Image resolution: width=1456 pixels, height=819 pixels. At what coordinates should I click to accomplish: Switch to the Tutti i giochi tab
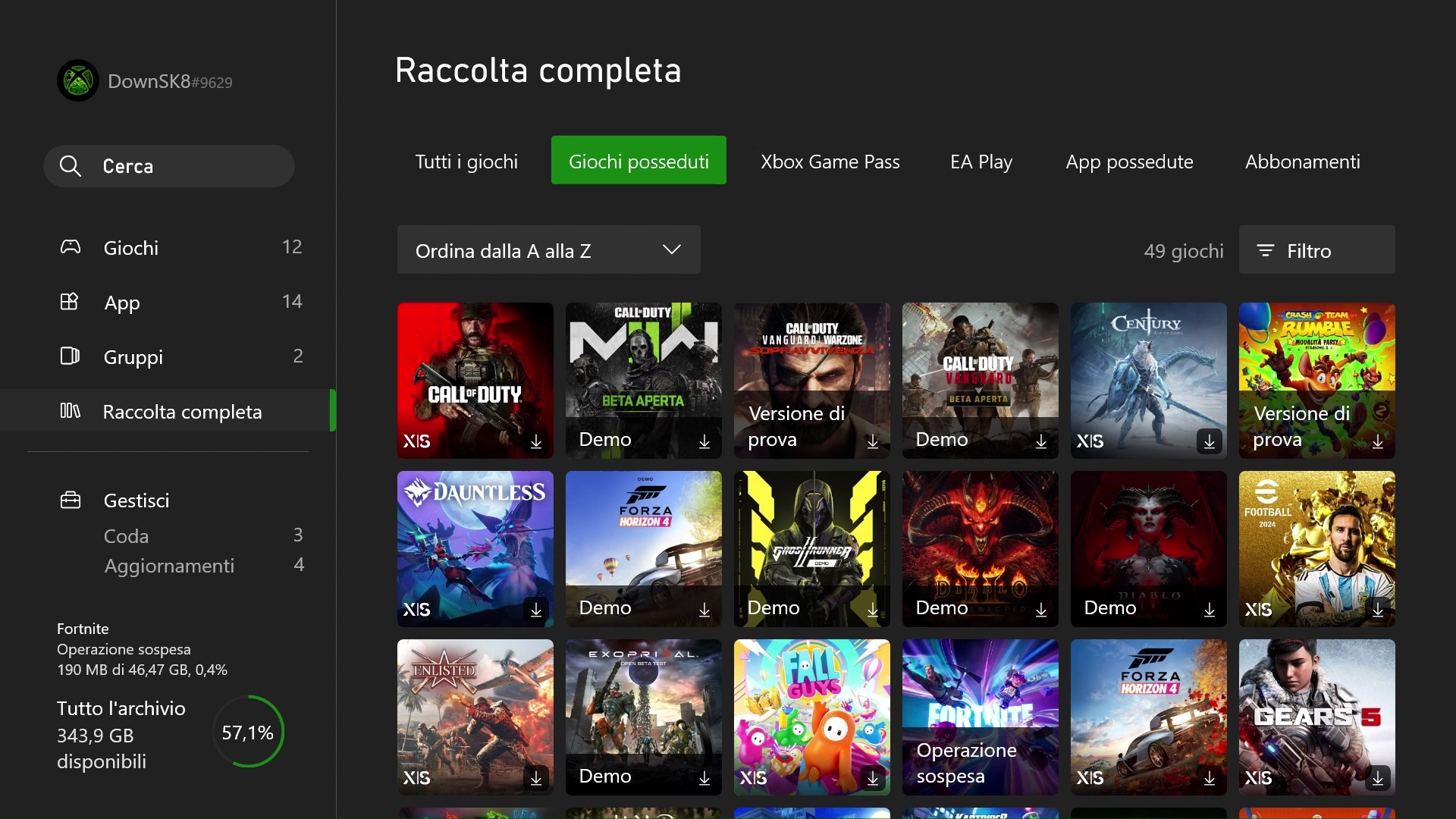466,161
